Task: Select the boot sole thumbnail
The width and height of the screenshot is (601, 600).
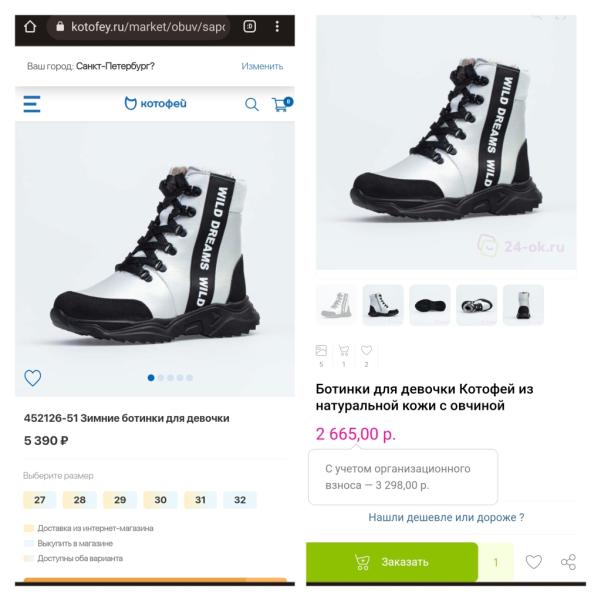Action: click(430, 305)
